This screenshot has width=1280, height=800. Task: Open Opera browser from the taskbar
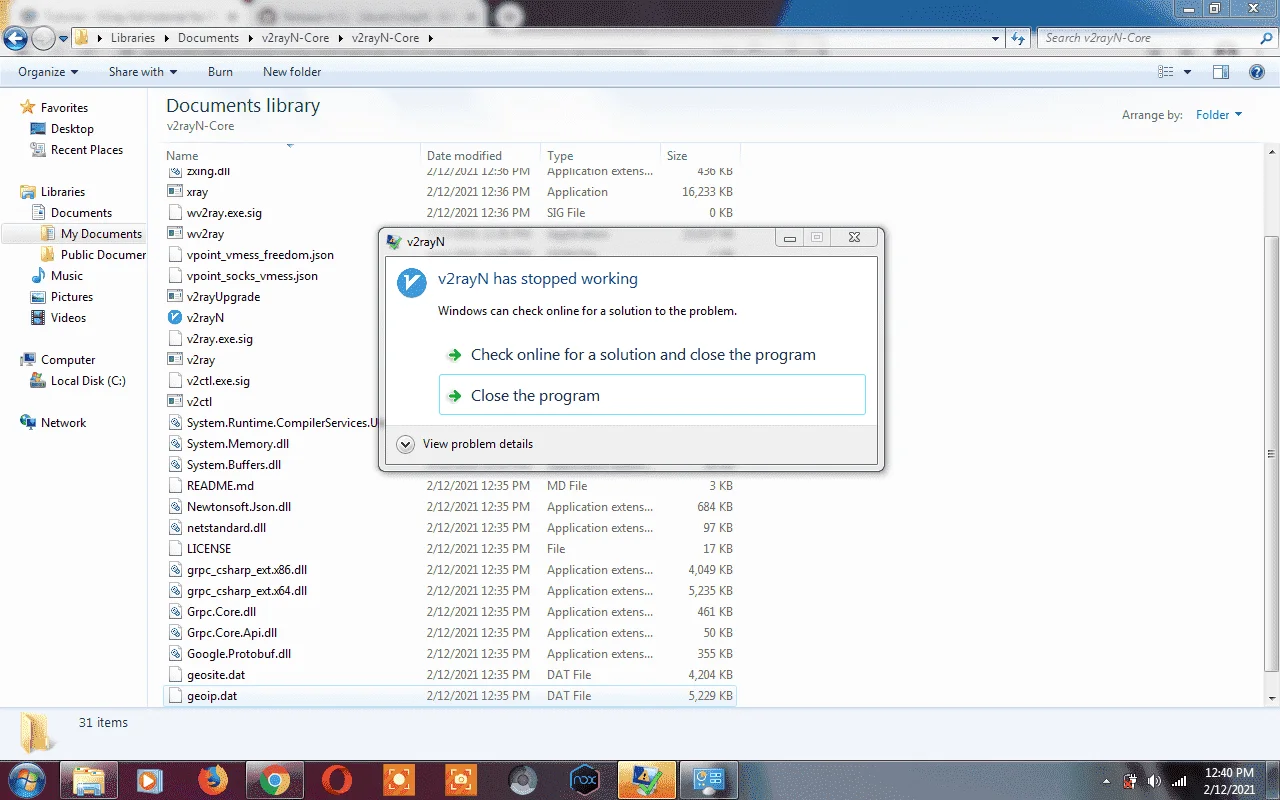click(337, 780)
